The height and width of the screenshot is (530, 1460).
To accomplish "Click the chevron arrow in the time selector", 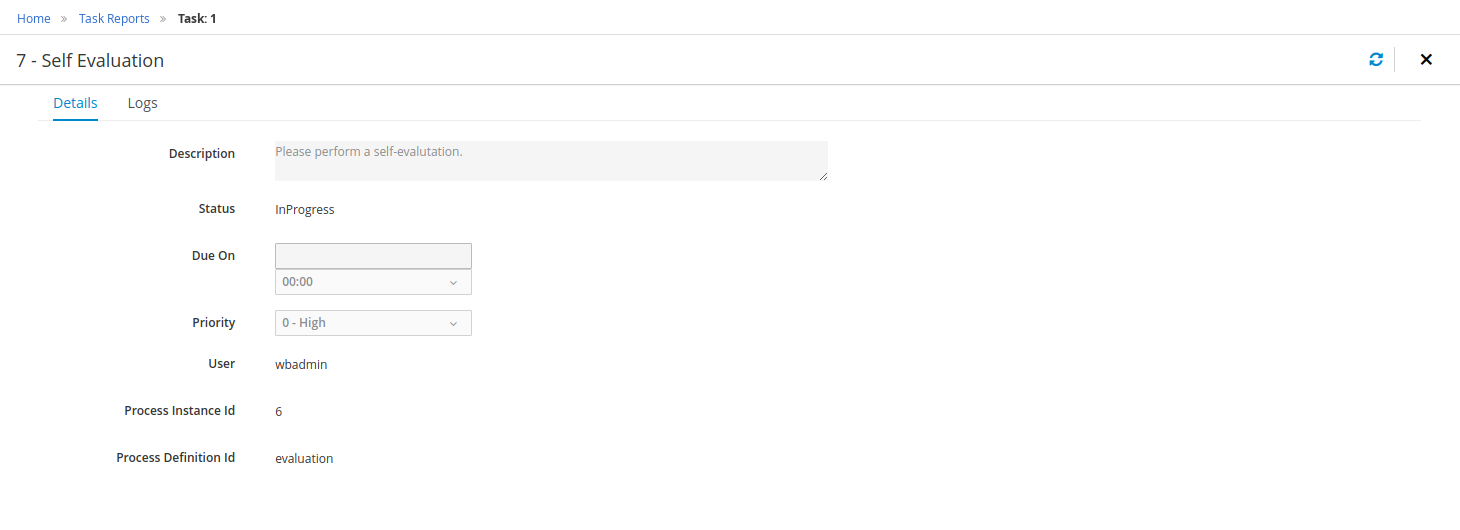I will (x=453, y=283).
